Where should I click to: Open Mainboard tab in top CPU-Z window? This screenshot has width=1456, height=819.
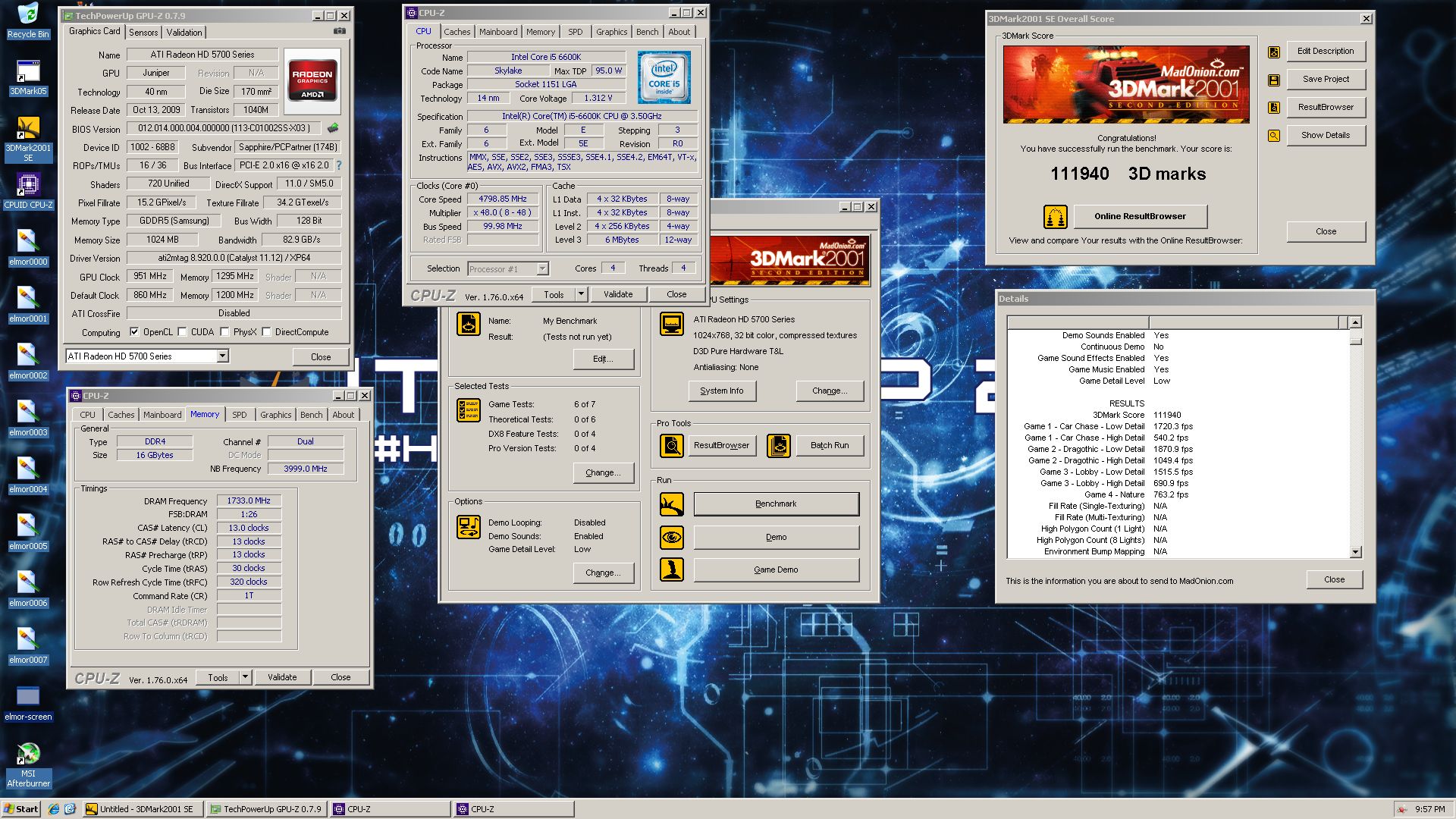(498, 32)
